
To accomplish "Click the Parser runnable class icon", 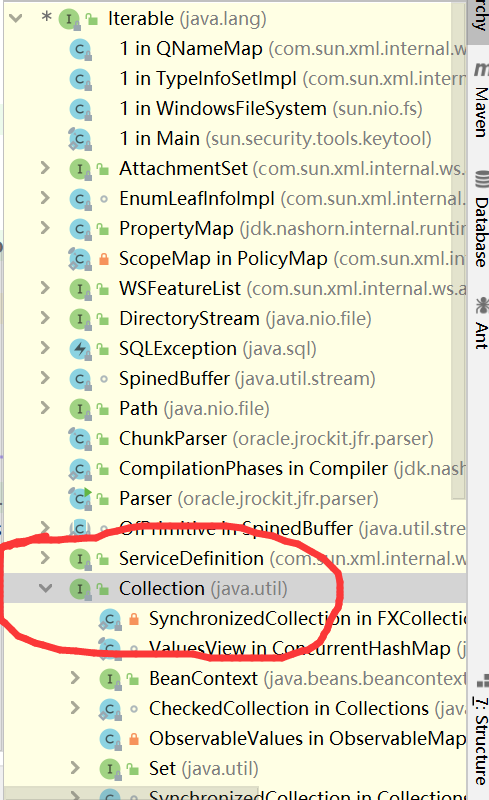I will coord(80,498).
